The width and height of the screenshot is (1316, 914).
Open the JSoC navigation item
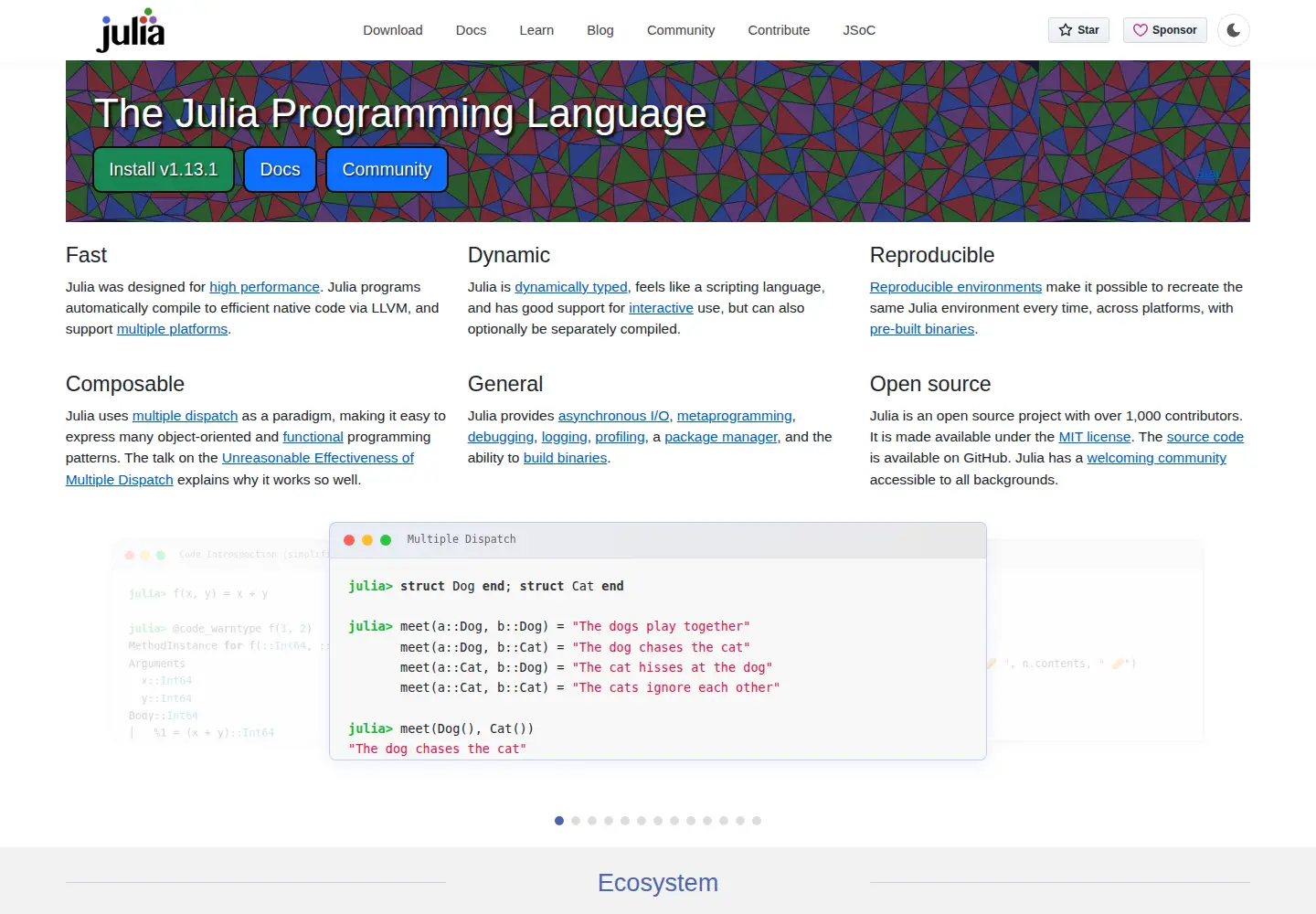coord(859,30)
